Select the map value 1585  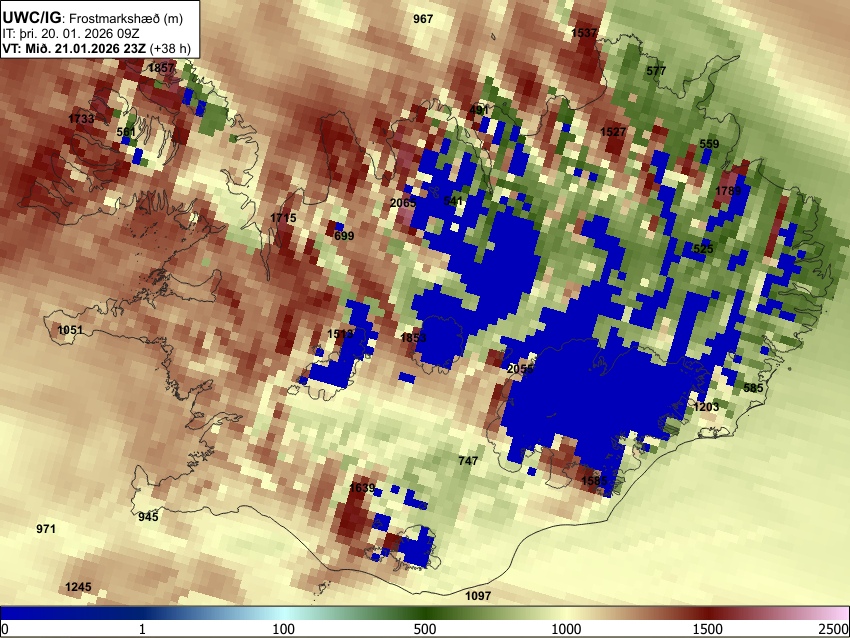pyautogui.click(x=594, y=481)
